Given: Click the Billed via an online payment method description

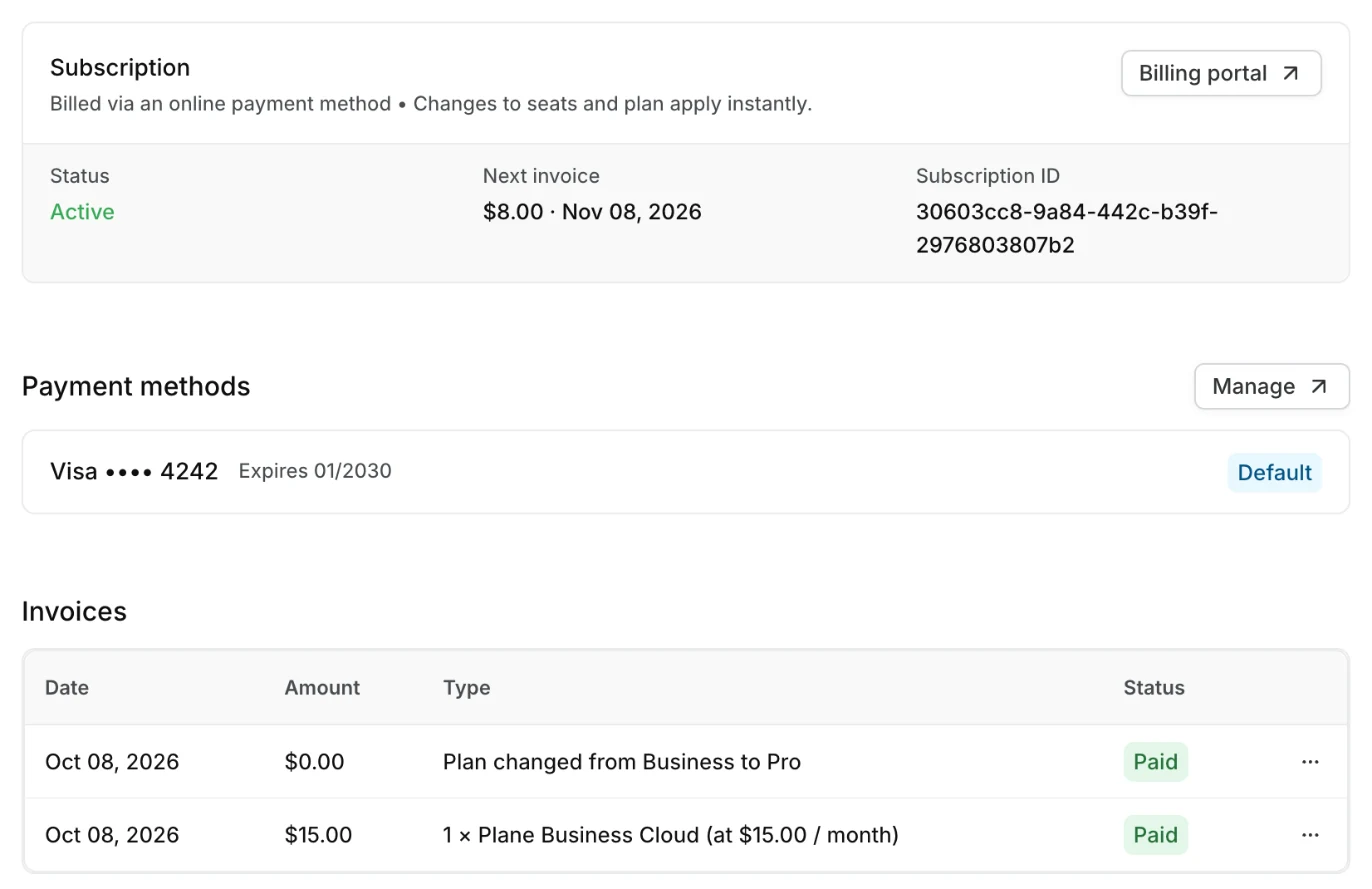Looking at the screenshot, I should click(x=431, y=104).
